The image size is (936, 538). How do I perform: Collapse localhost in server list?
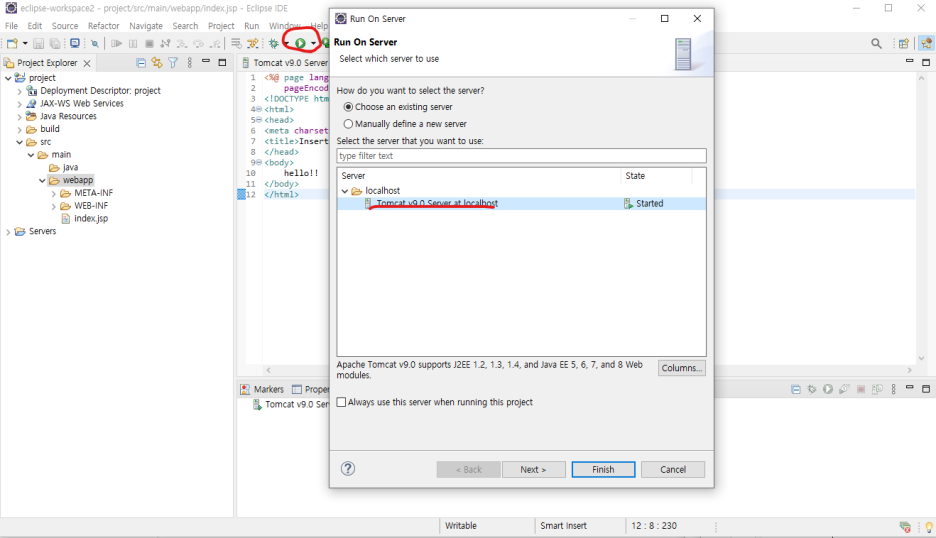click(x=344, y=191)
